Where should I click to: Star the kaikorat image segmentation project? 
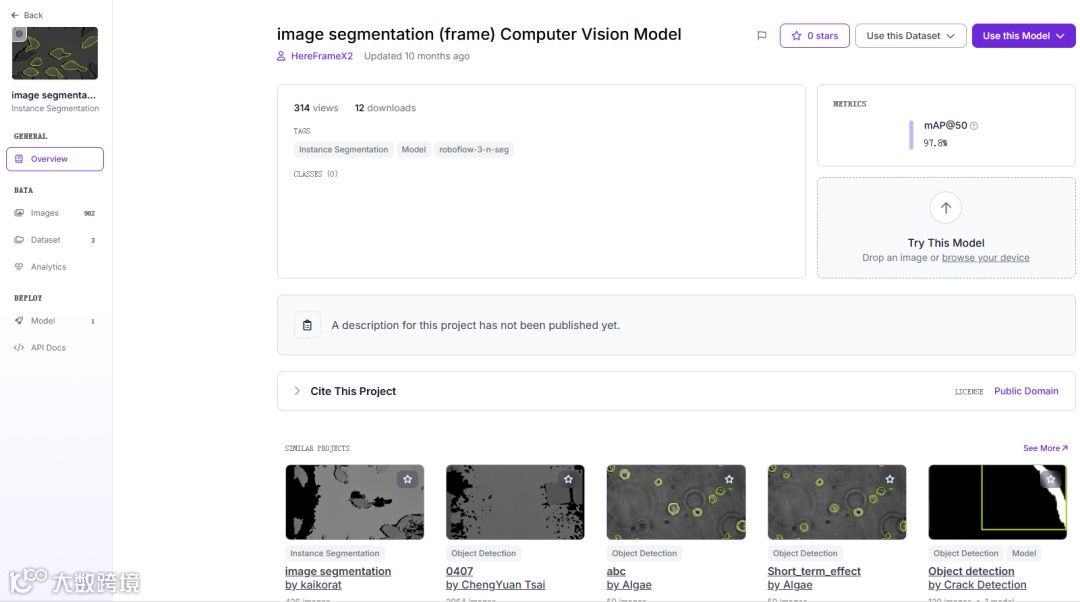[408, 480]
